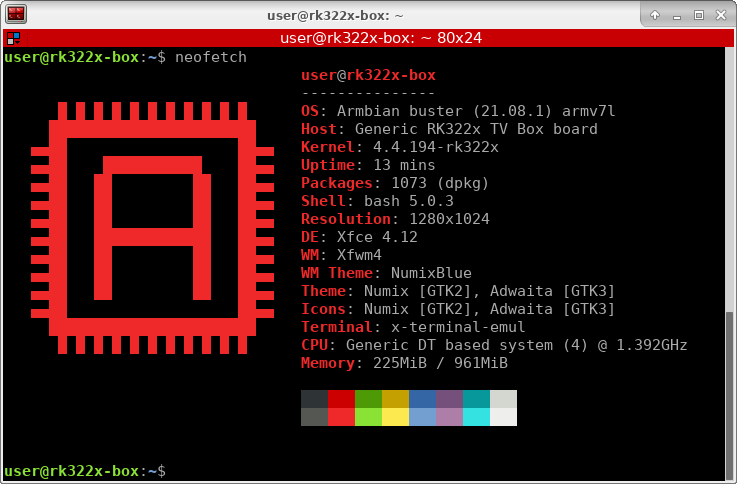Image resolution: width=737 pixels, height=484 pixels.
Task: Maximize the terminal window
Action: 699,15
